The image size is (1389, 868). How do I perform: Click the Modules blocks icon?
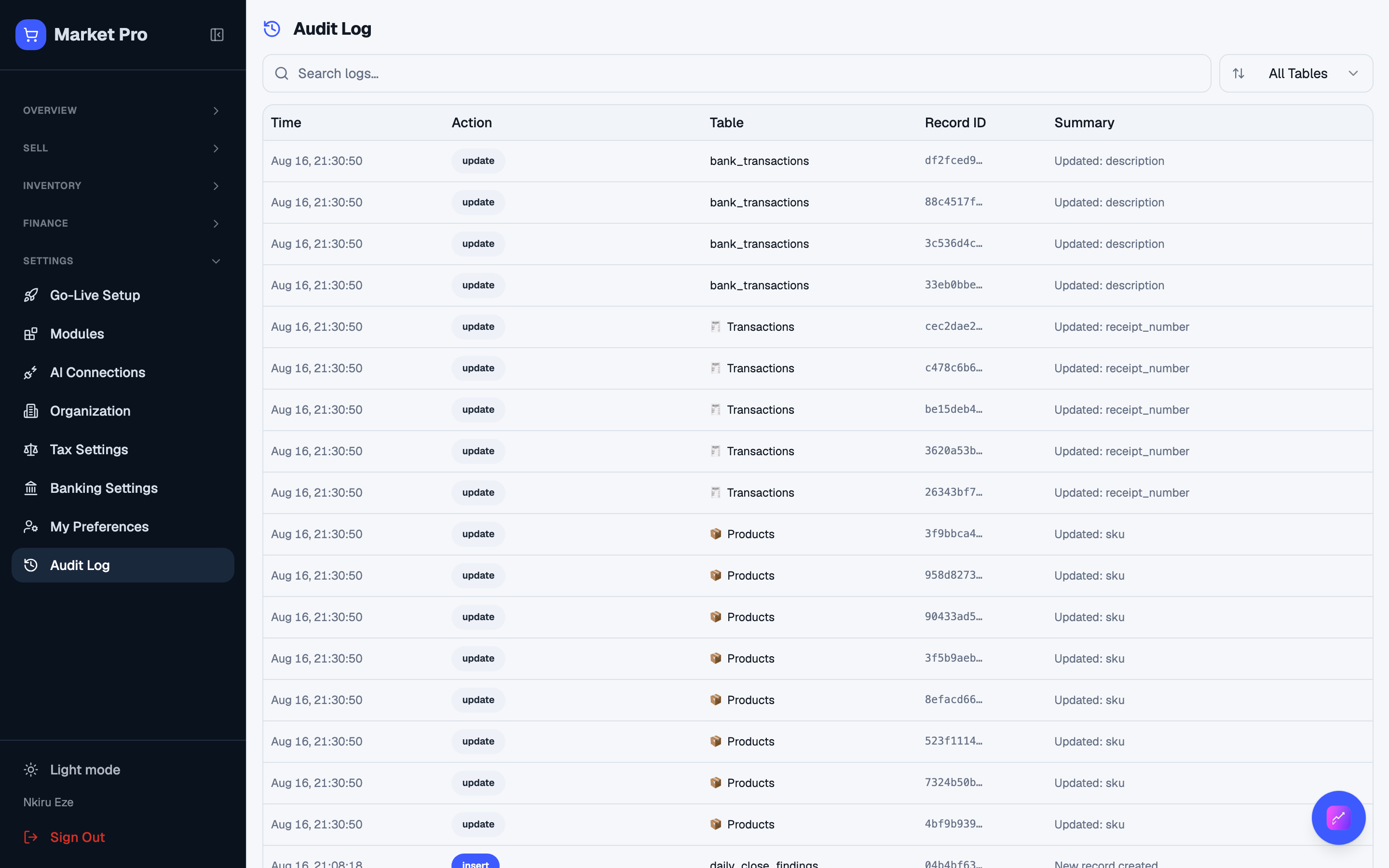[x=31, y=334]
